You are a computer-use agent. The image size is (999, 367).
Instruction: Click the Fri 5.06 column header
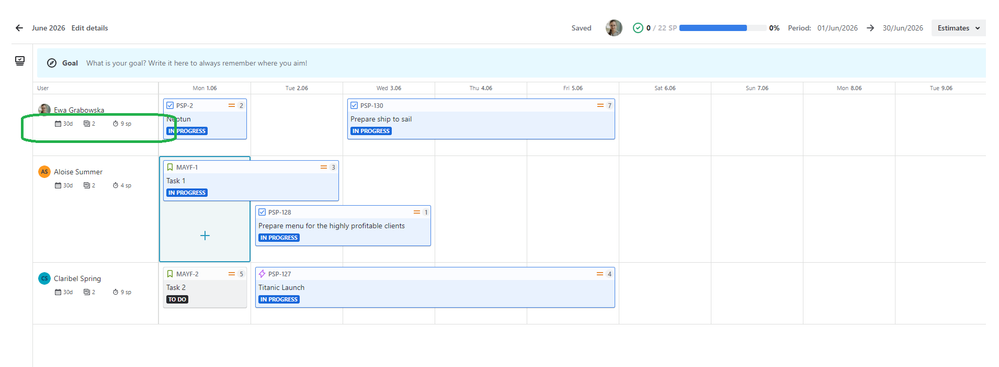[x=573, y=88]
